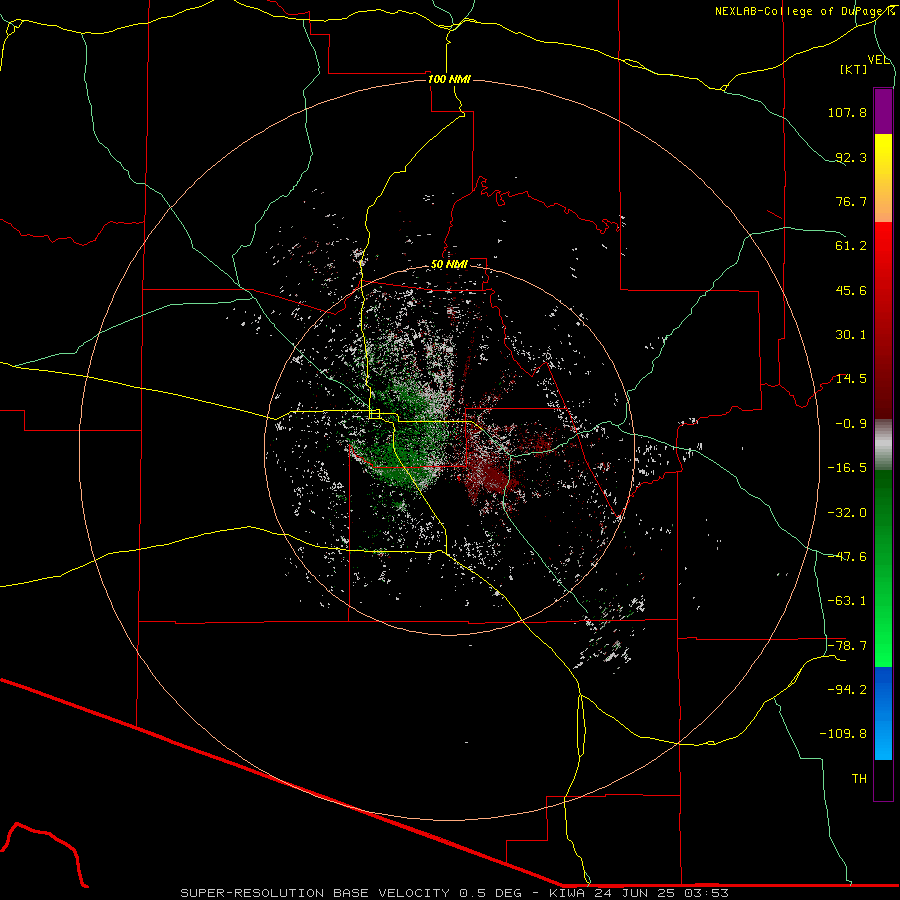The height and width of the screenshot is (900, 900).
Task: Click the blue segment of color bar
Action: pos(883,713)
